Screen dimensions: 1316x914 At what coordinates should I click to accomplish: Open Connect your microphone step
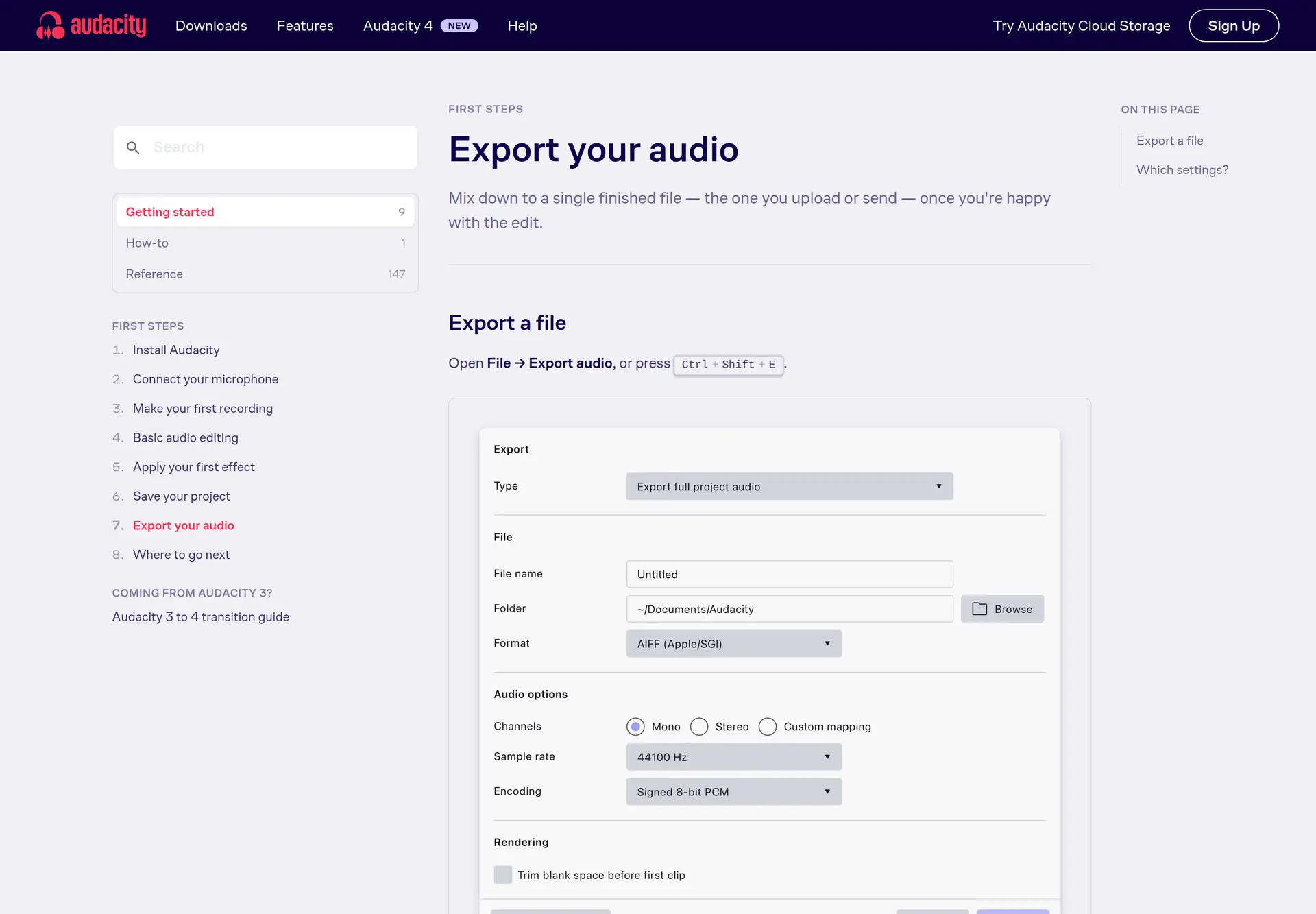click(206, 379)
